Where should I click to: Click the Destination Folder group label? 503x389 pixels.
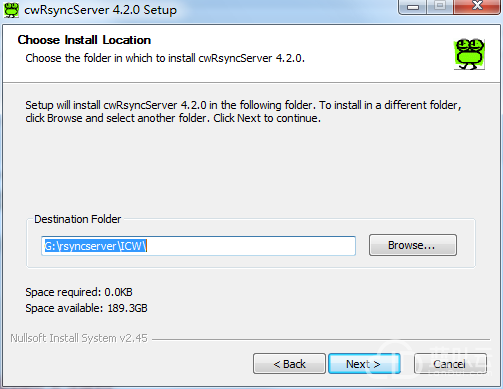78,219
